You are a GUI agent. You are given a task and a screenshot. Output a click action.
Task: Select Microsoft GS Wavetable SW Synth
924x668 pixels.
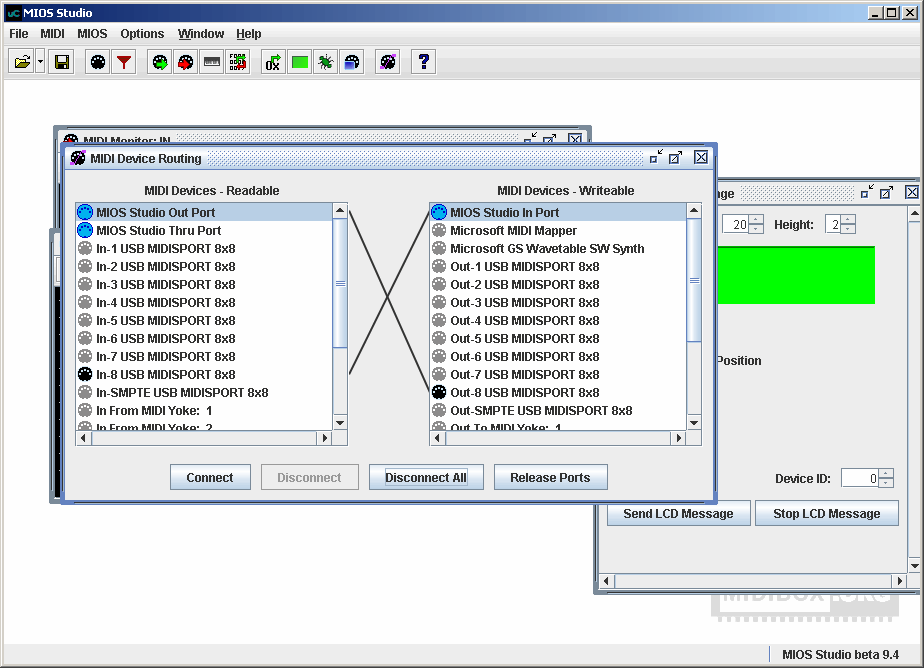(x=558, y=249)
